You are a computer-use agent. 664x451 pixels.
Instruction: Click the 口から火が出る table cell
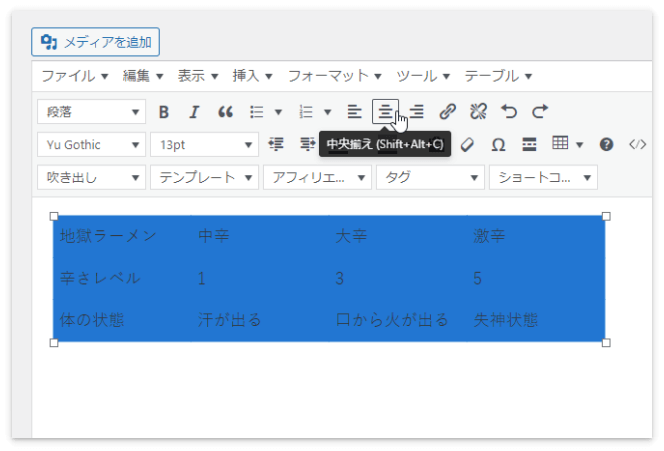[398, 320]
